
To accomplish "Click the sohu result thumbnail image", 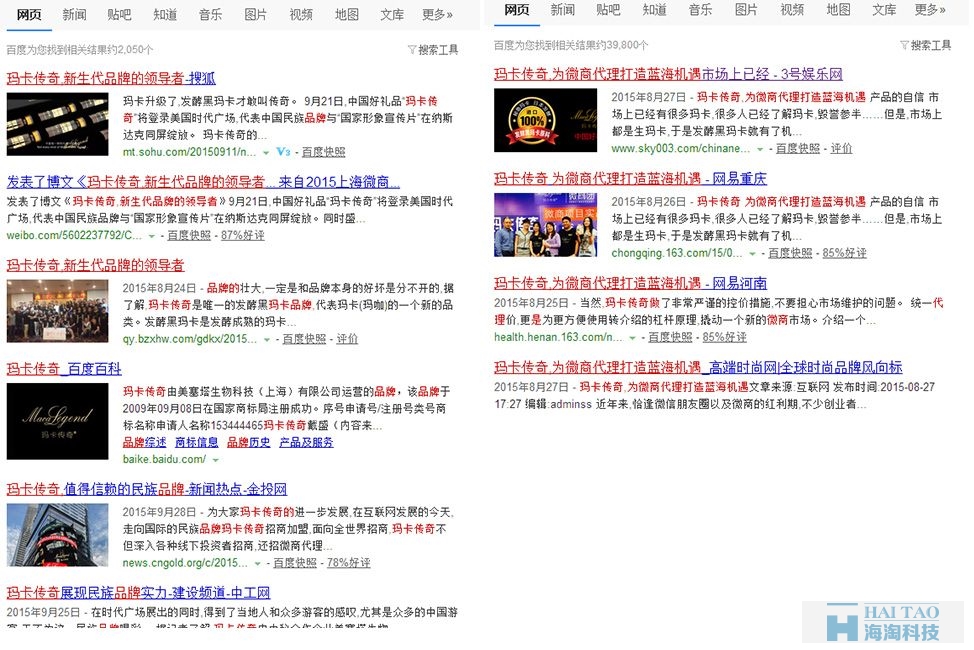I will point(58,124).
